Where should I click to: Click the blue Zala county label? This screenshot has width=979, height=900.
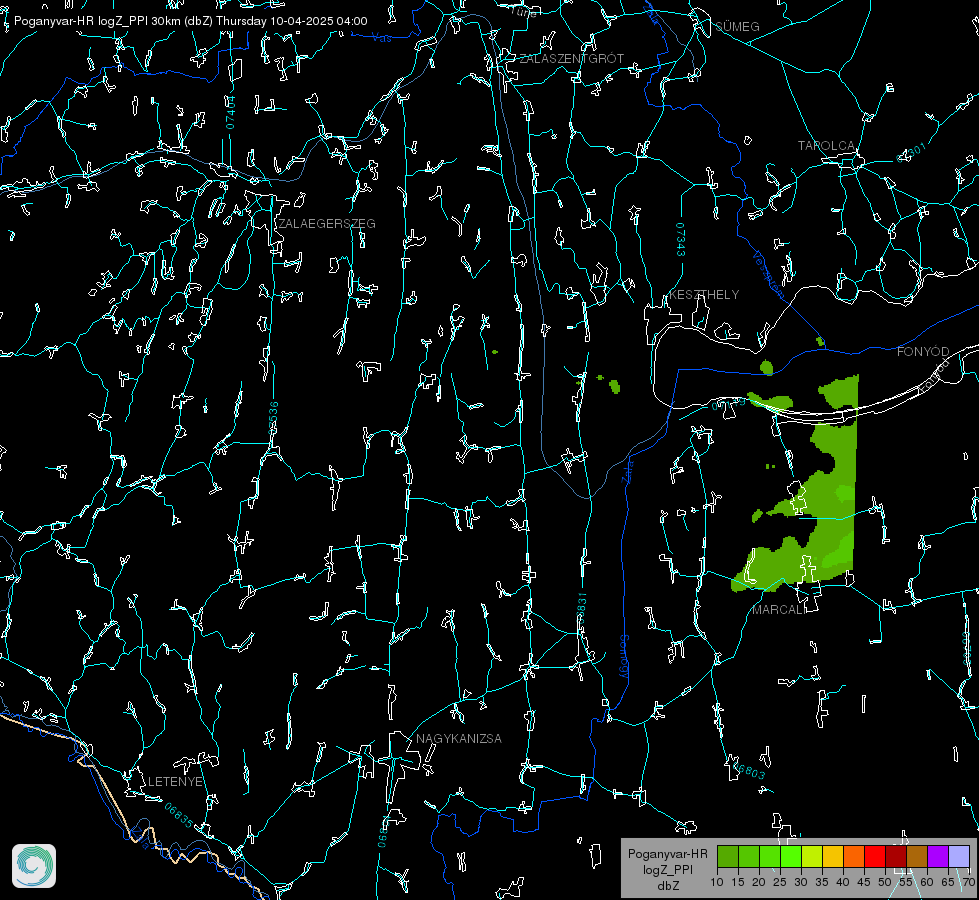[627, 470]
